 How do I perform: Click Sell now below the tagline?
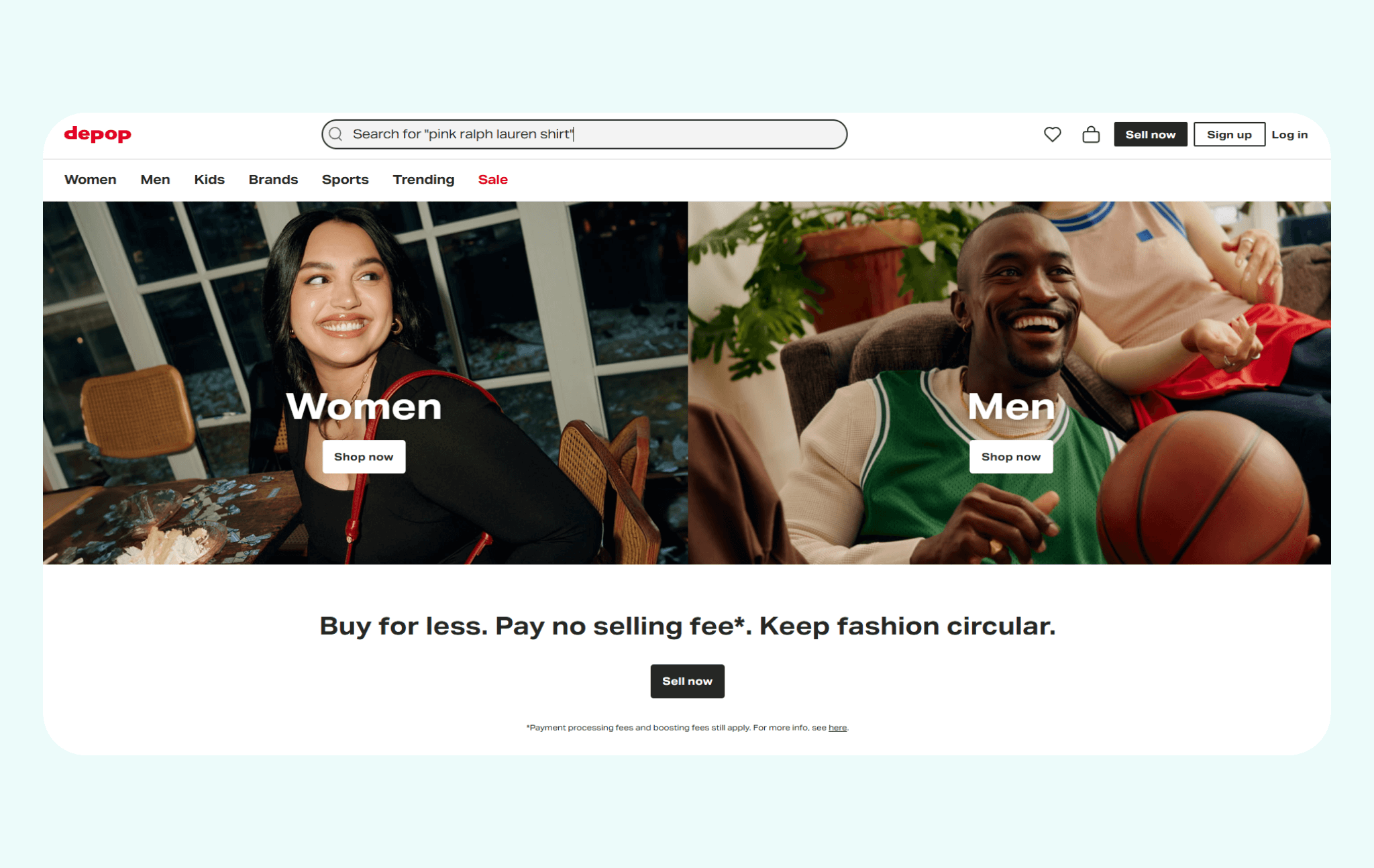(x=687, y=681)
